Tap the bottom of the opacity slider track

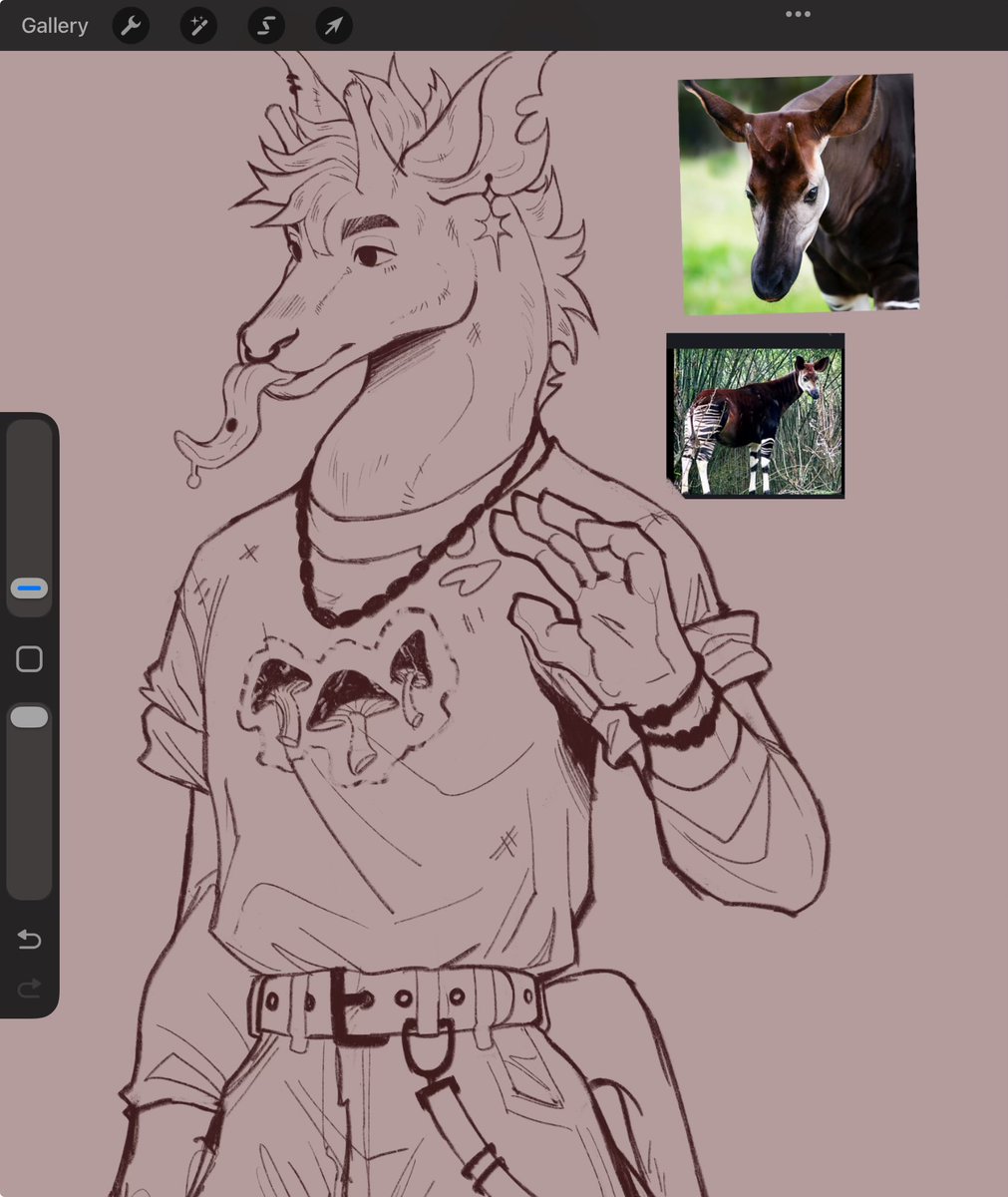tap(29, 878)
